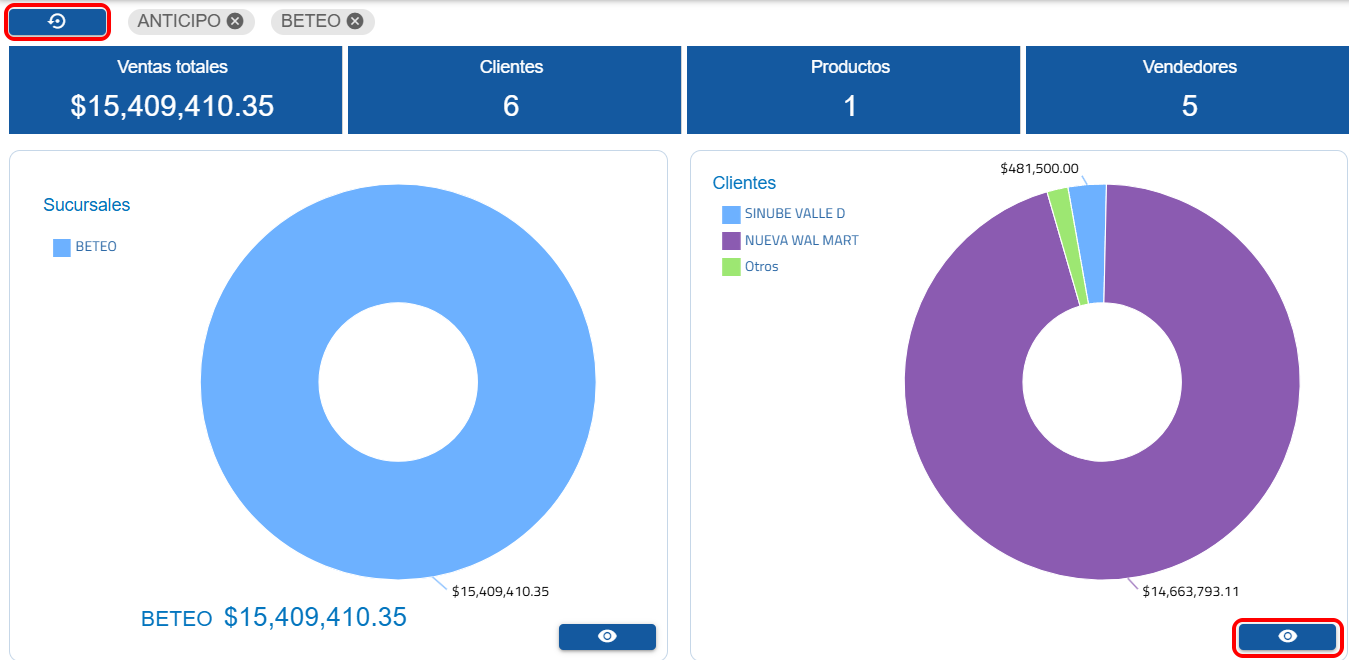Remove the ANTICIPO filter chip
The image size is (1349, 660).
235,21
